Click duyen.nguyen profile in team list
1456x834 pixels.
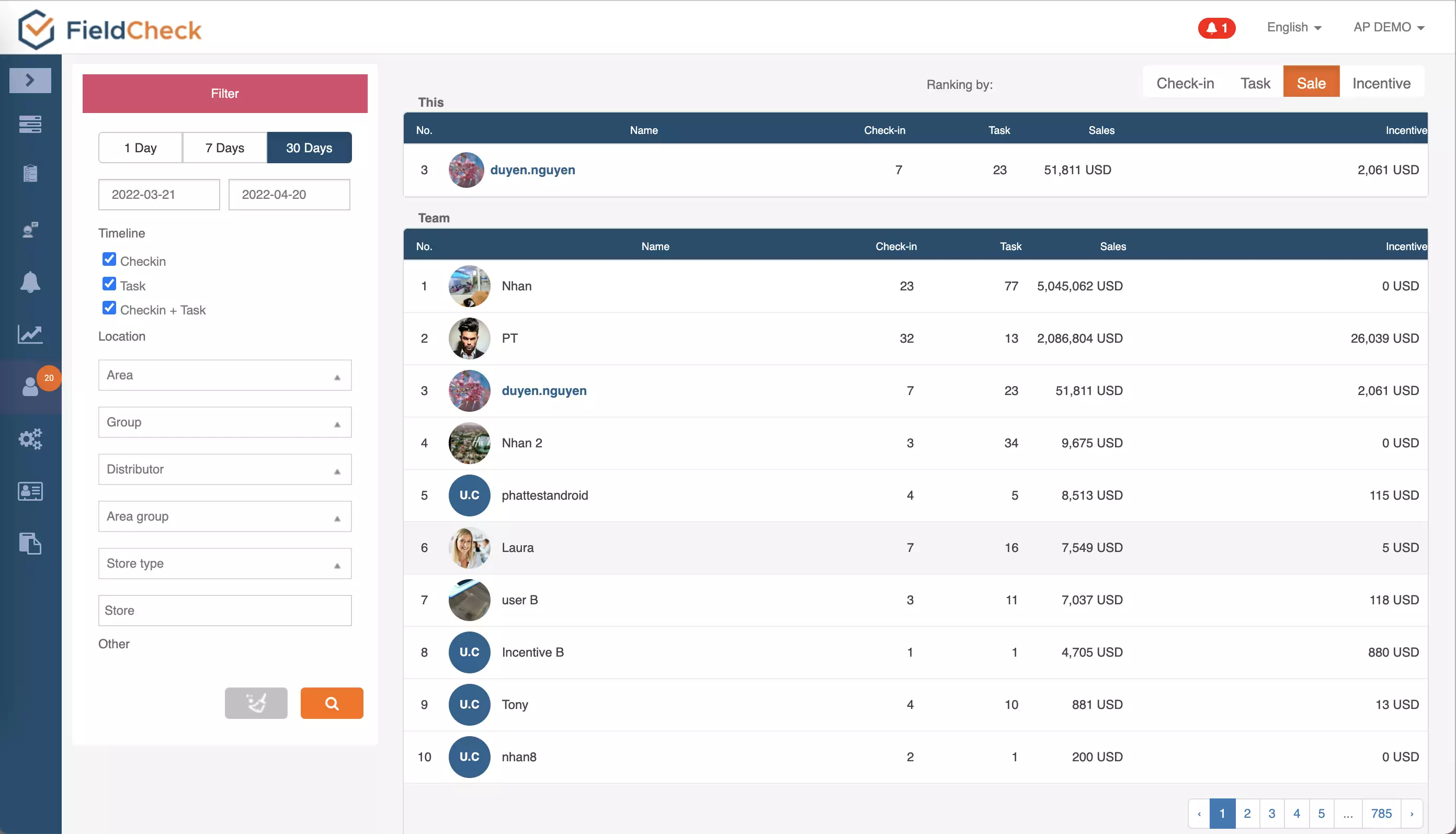pos(543,390)
